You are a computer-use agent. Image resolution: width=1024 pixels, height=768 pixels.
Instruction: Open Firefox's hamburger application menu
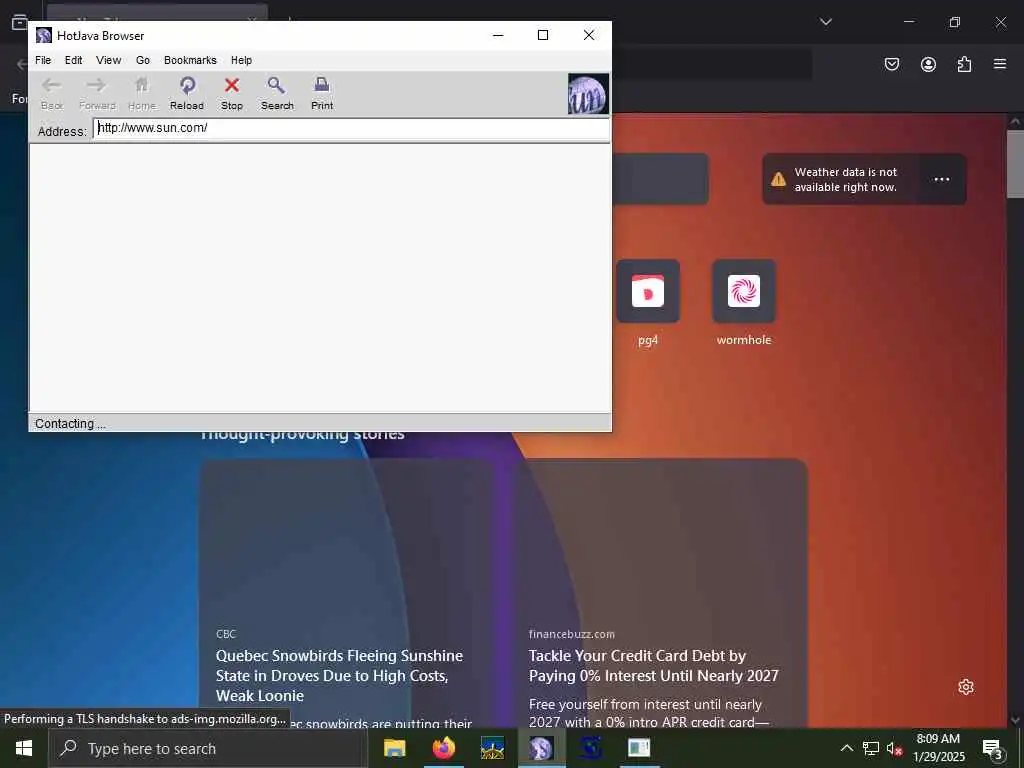[1000, 64]
